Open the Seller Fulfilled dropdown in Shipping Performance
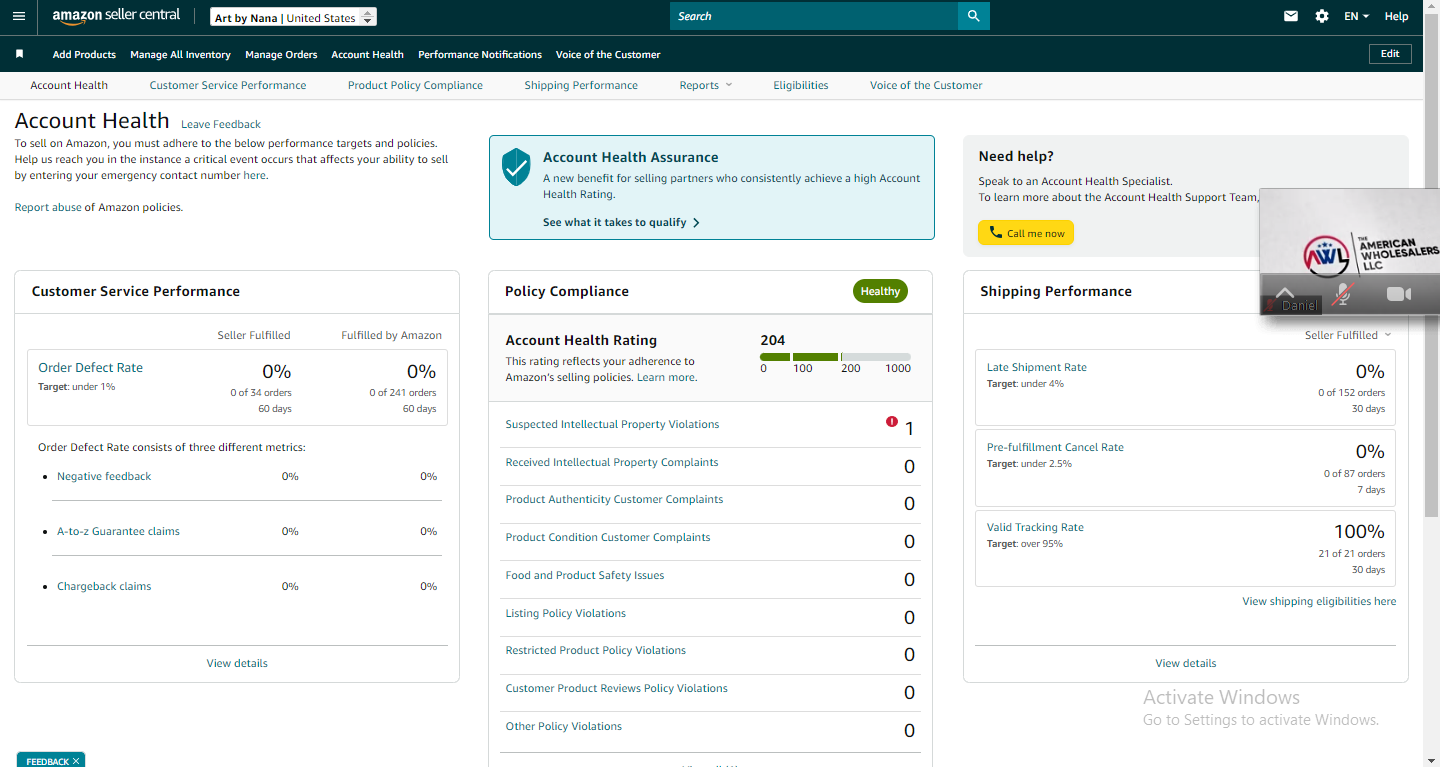The height and width of the screenshot is (767, 1440). click(1348, 335)
